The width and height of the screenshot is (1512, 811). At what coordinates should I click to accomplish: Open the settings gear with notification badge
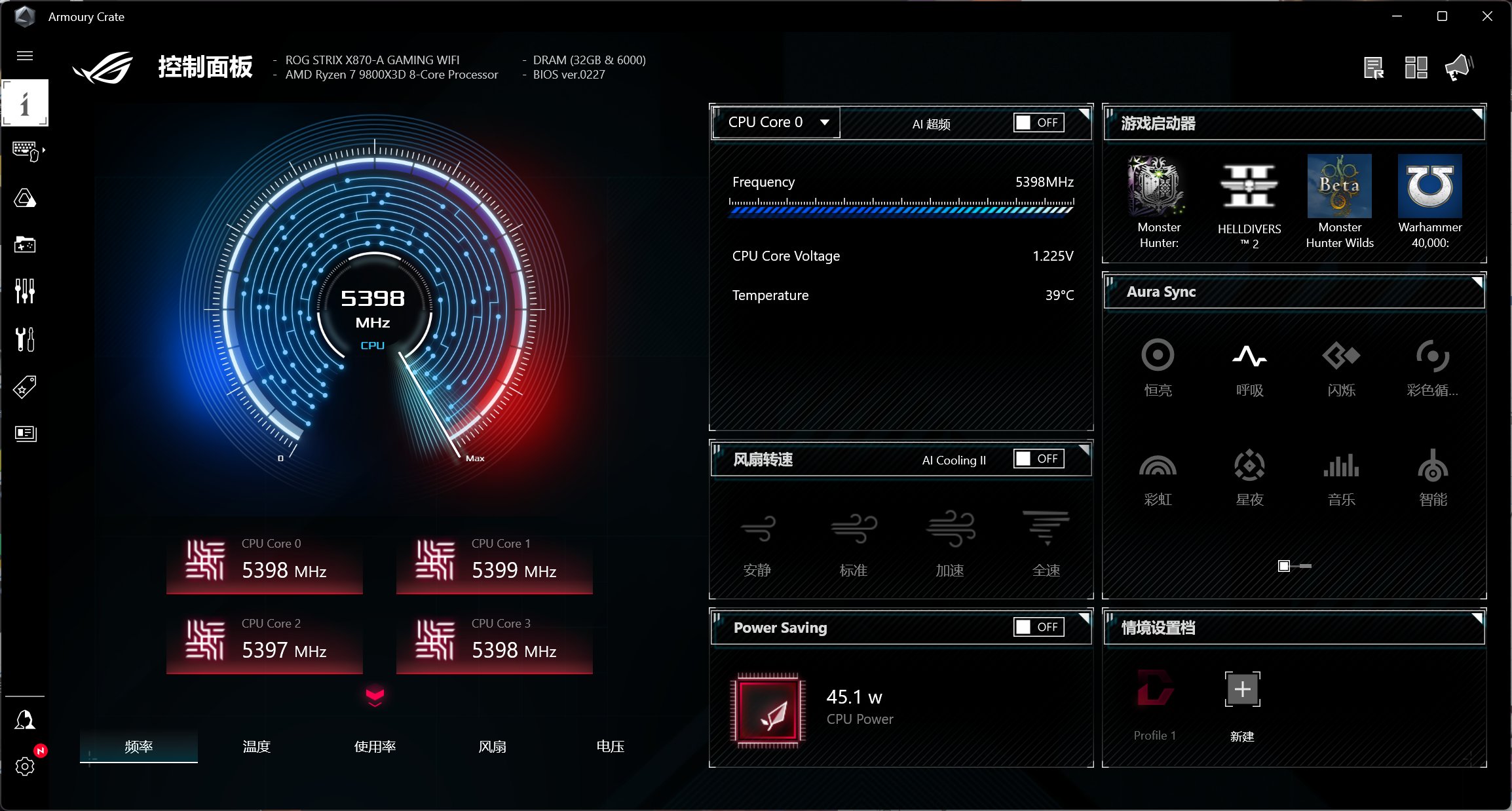(x=25, y=766)
